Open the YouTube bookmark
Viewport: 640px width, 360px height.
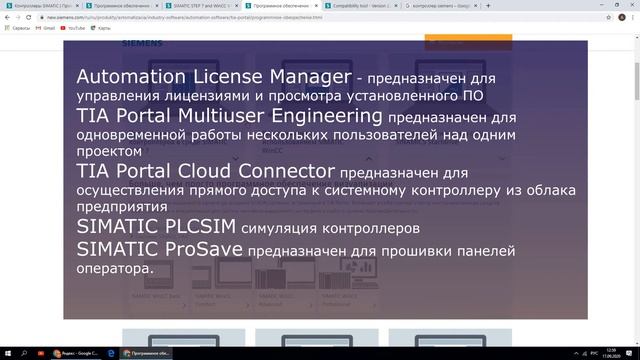pyautogui.click(x=73, y=28)
